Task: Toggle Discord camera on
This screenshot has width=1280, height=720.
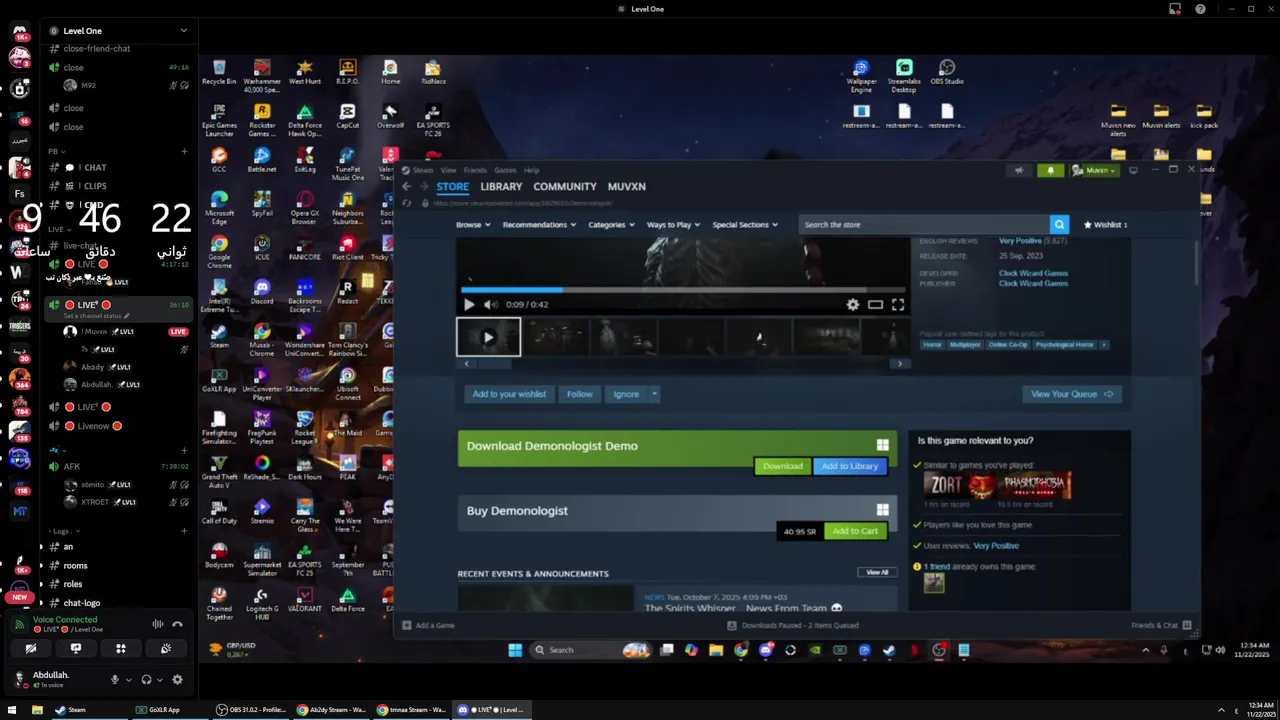Action: [x=31, y=648]
